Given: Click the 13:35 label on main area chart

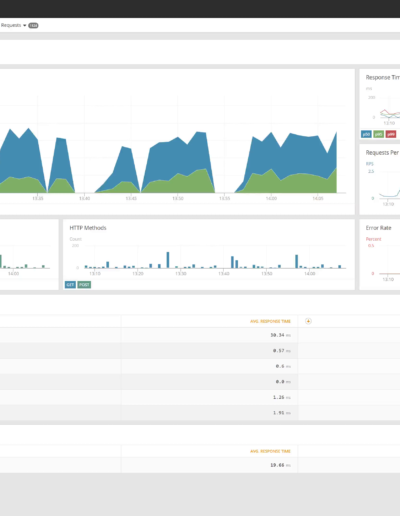Looking at the screenshot, I should coord(38,198).
